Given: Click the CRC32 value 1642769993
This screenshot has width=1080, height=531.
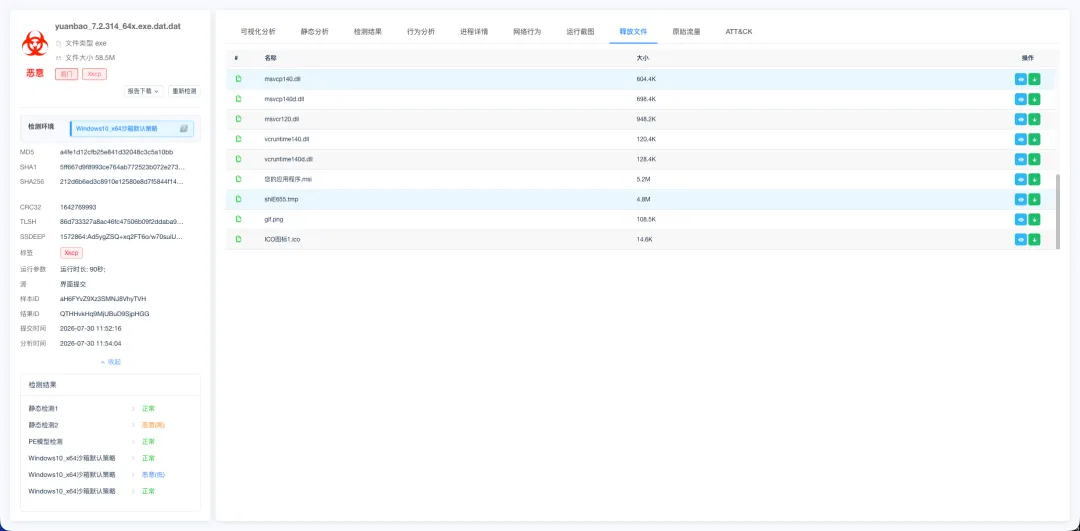Looking at the screenshot, I should (x=78, y=207).
